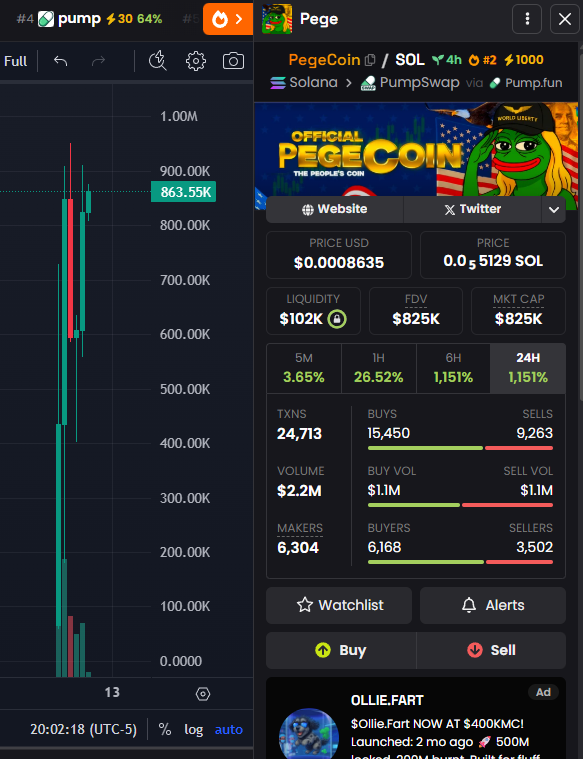Screen dimensions: 583x759
Task: Click the 1000 boosts lightning badge
Action: coord(523,60)
